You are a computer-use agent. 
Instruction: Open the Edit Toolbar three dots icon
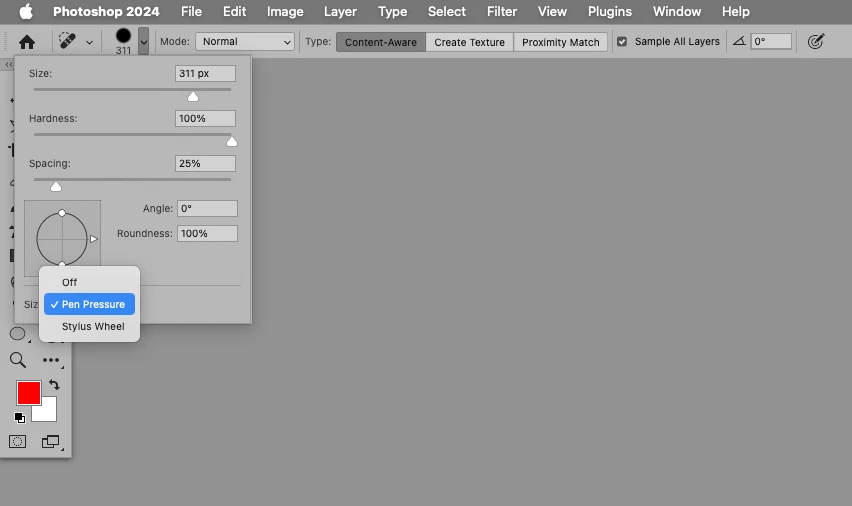coord(51,360)
